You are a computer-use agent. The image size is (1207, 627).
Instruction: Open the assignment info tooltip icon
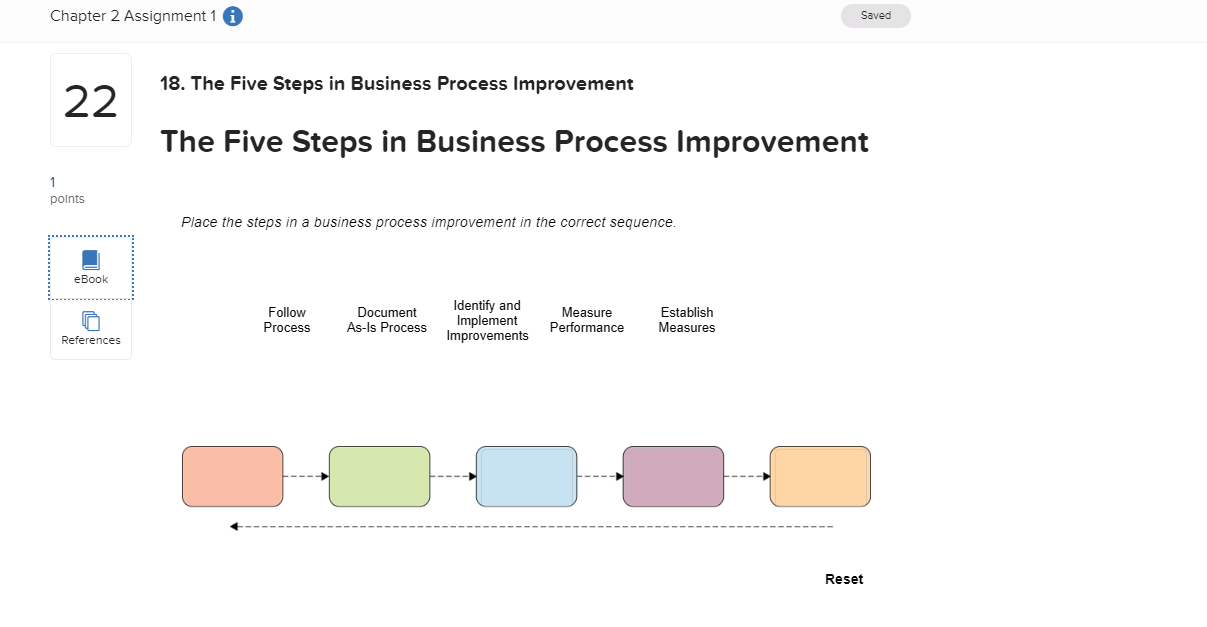(232, 16)
